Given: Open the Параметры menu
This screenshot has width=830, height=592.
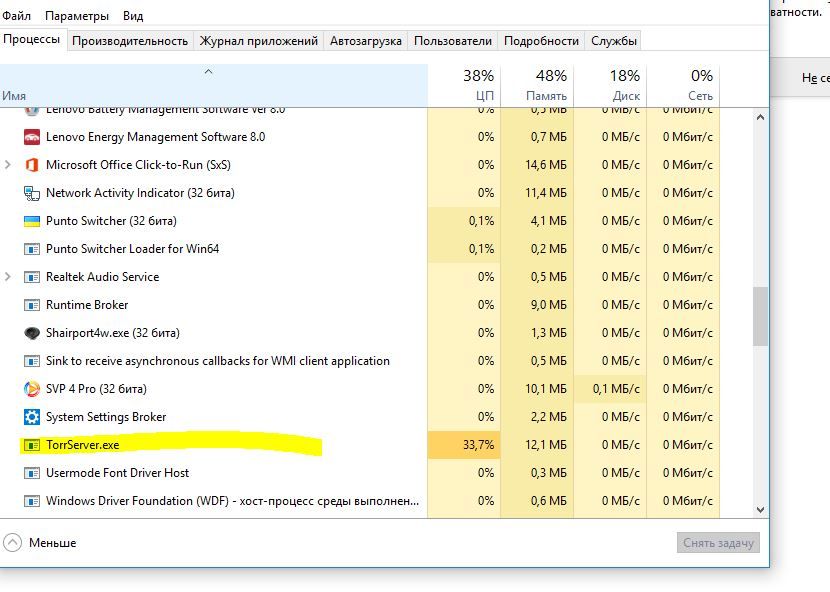Looking at the screenshot, I should [77, 16].
